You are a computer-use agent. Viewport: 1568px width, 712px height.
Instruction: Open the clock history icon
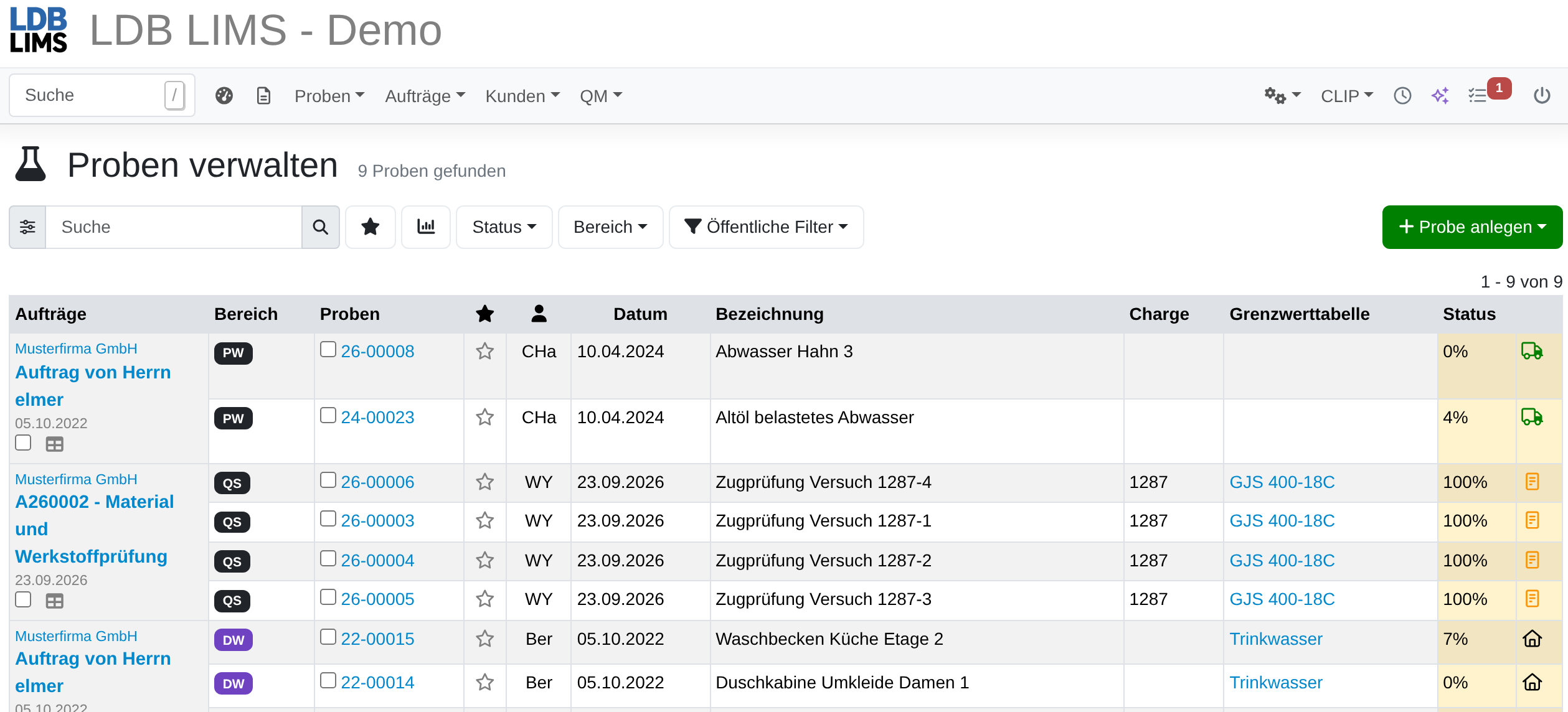click(1402, 96)
